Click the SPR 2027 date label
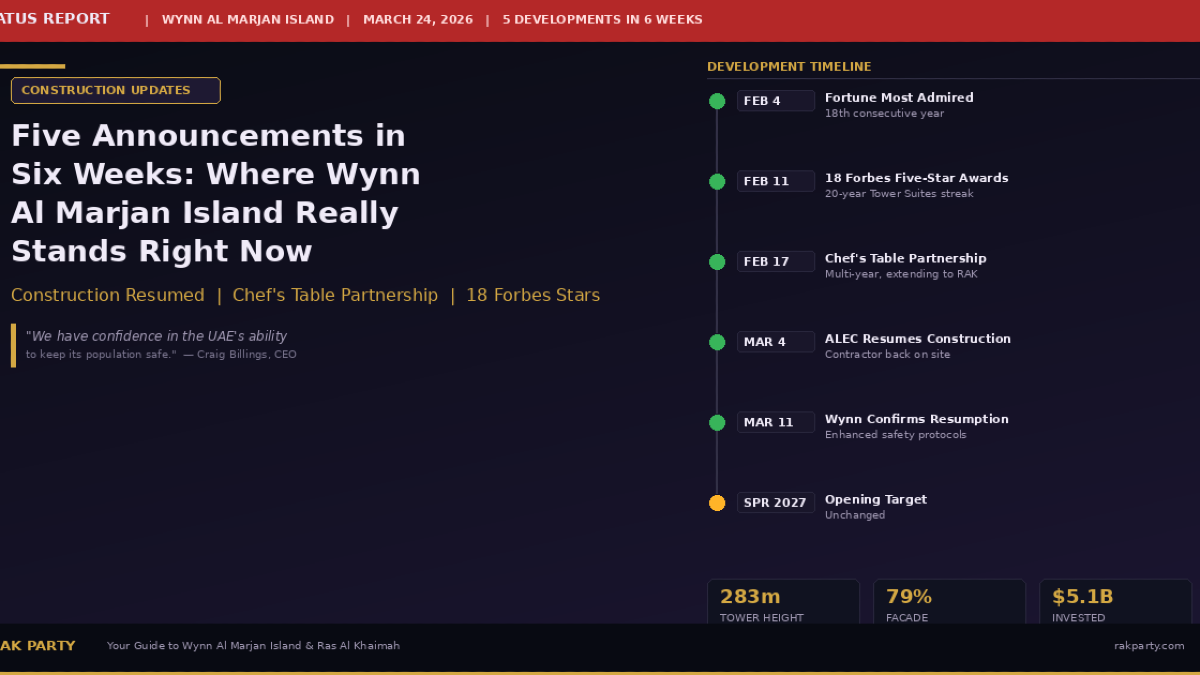Image resolution: width=1200 pixels, height=675 pixels. coord(775,503)
